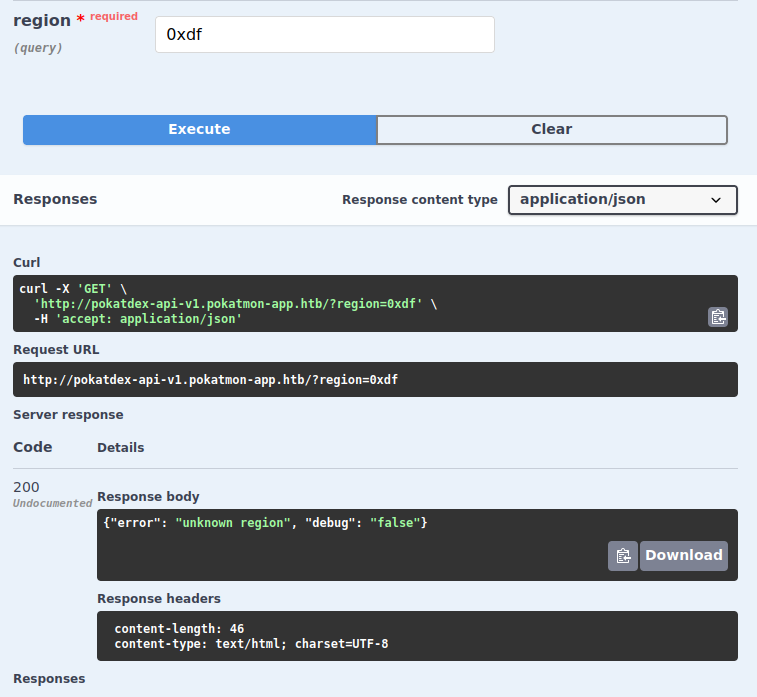Copy the response body to clipboard
This screenshot has height=697, width=757.
[x=622, y=556]
